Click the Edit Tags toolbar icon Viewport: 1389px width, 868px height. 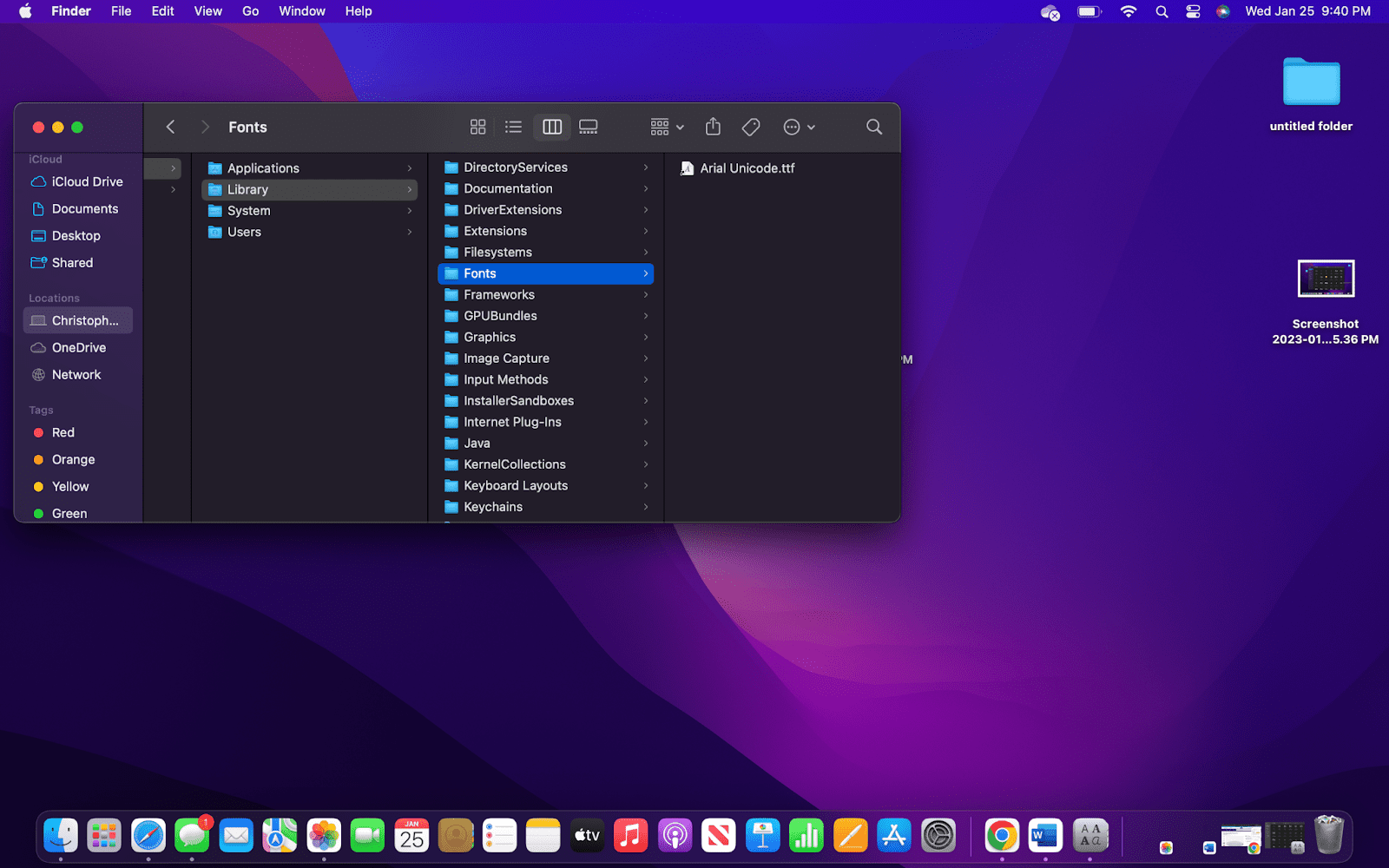751,127
